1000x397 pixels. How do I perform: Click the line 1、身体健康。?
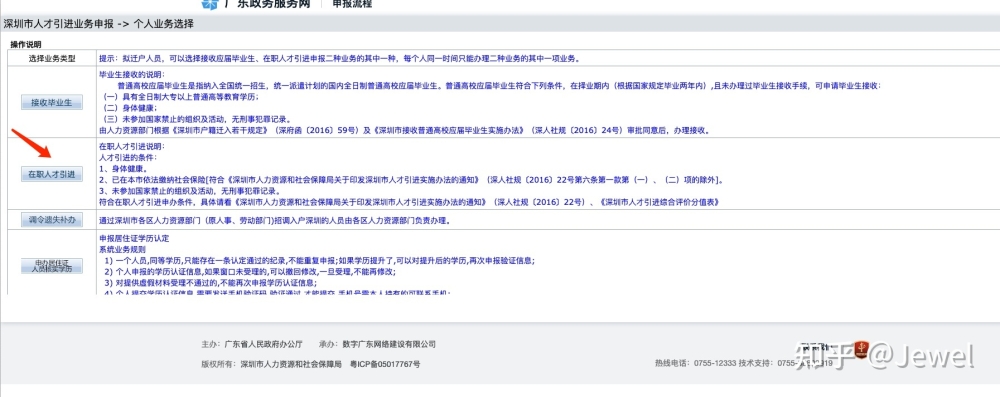(124, 169)
